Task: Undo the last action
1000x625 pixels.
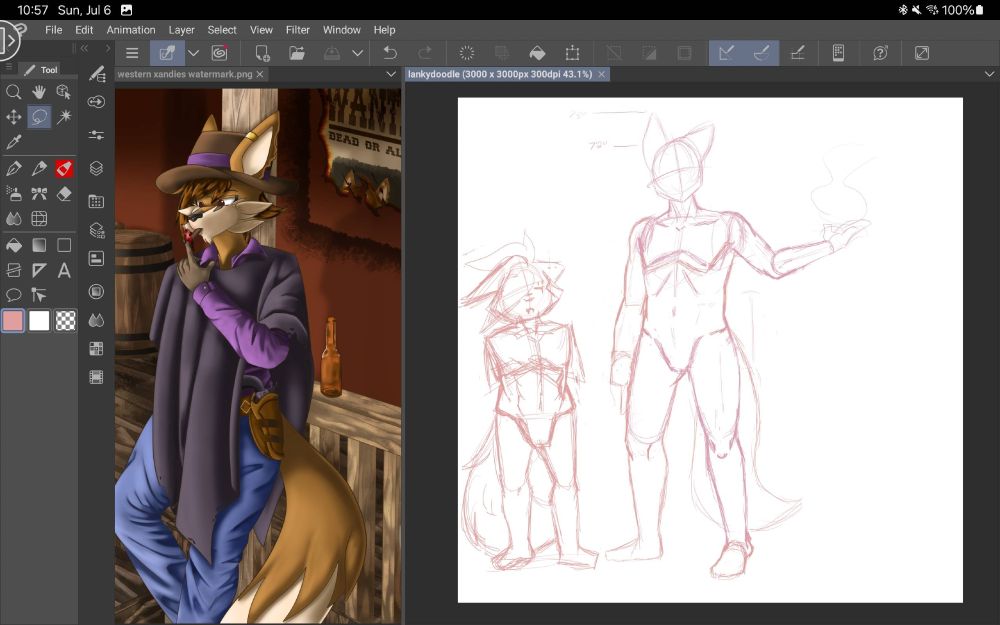Action: pyautogui.click(x=391, y=53)
